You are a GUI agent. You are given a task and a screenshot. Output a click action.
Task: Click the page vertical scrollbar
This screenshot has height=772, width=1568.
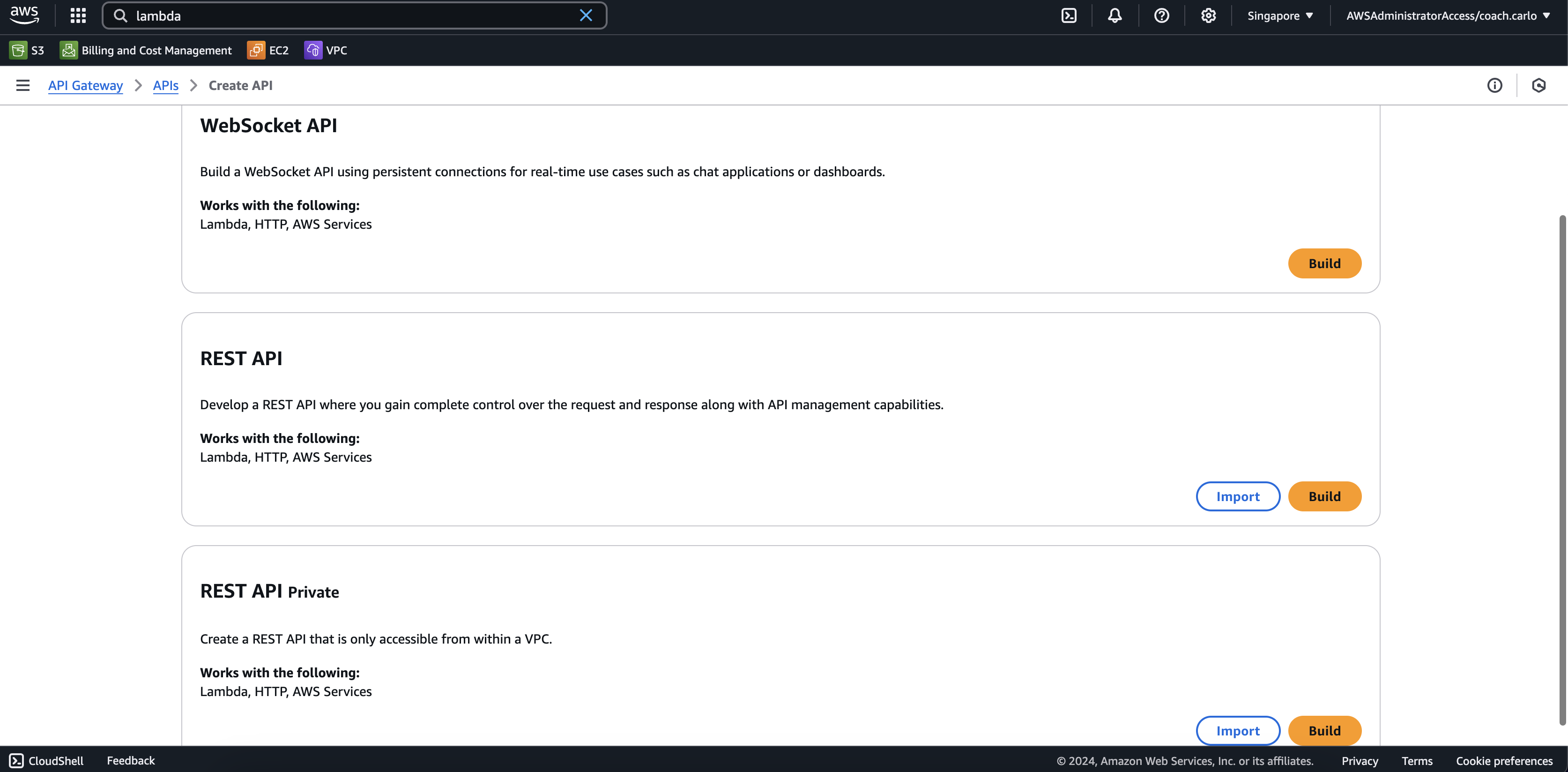click(x=1562, y=469)
